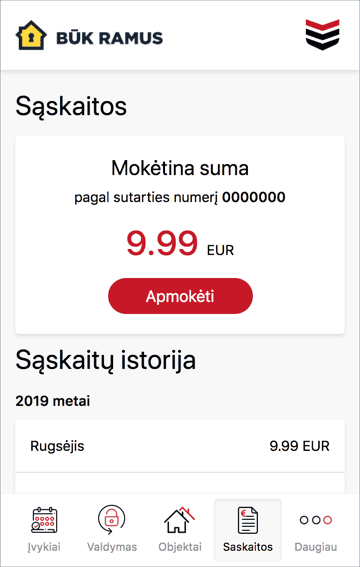360x567 pixels.
Task: Click the BŪK RAMUS brand text
Action: pos(110,38)
